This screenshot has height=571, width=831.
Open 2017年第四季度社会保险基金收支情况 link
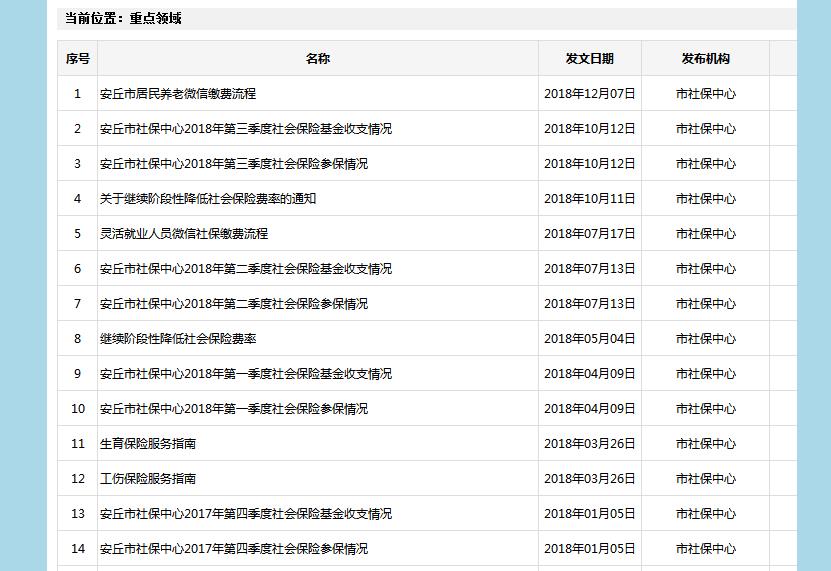pos(246,514)
